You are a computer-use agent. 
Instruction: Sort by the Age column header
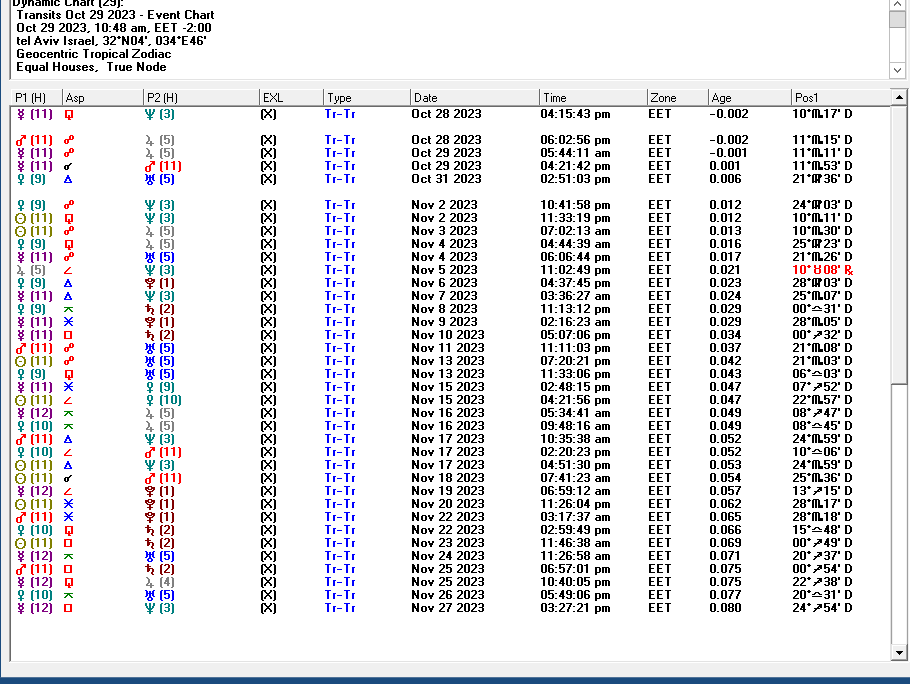[x=749, y=97]
